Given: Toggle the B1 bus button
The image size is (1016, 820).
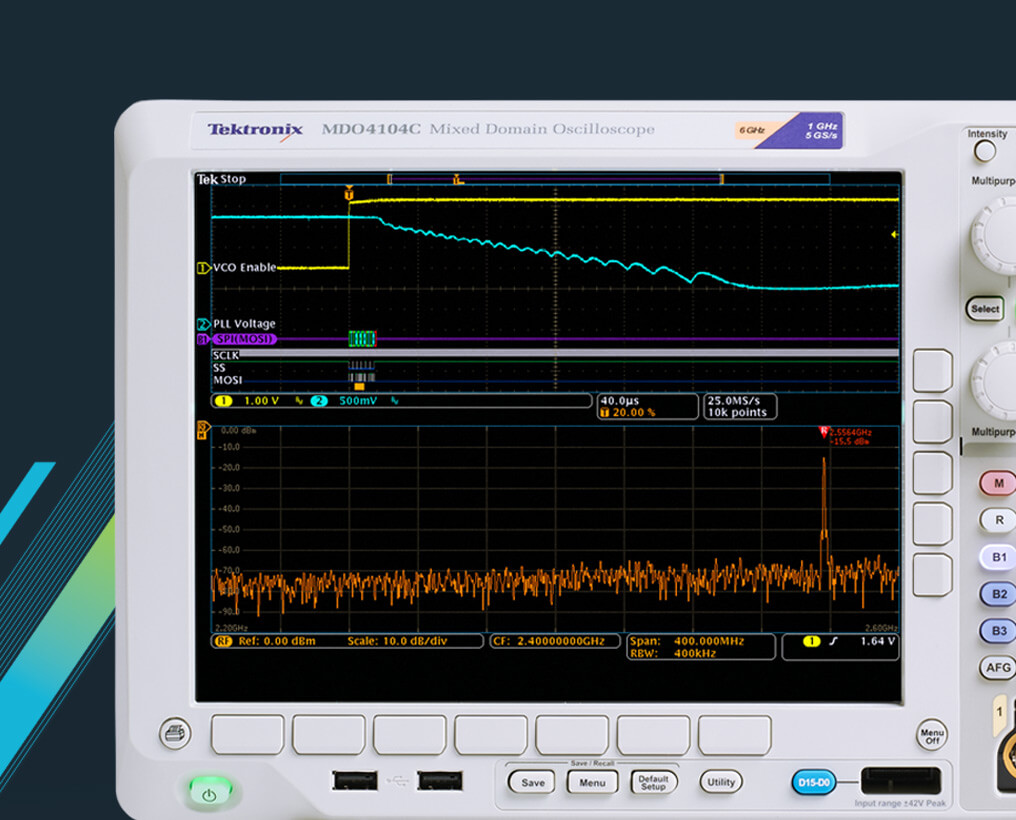Looking at the screenshot, I should click(999, 557).
